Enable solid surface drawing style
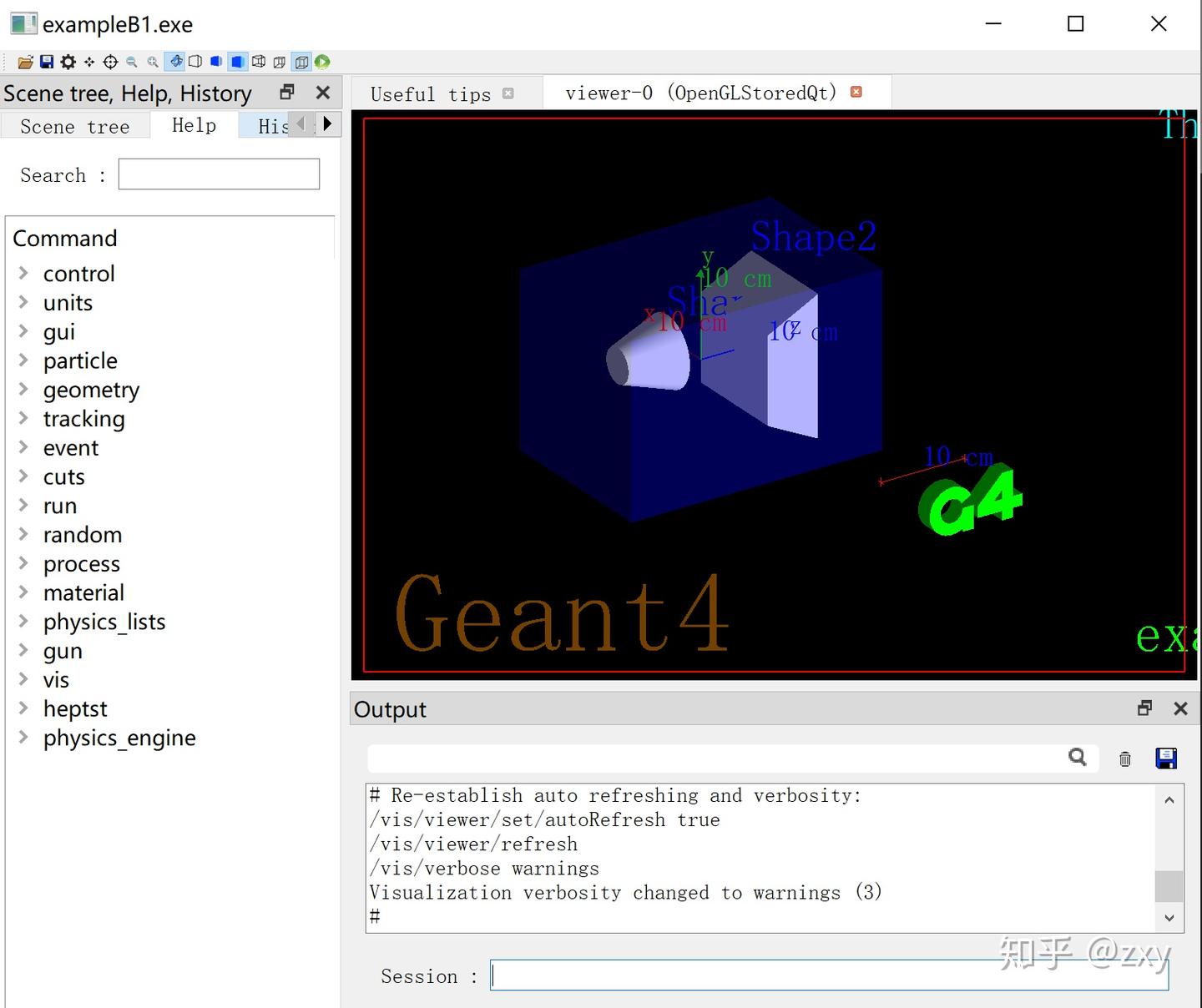This screenshot has height=1008, width=1202. pos(238,61)
